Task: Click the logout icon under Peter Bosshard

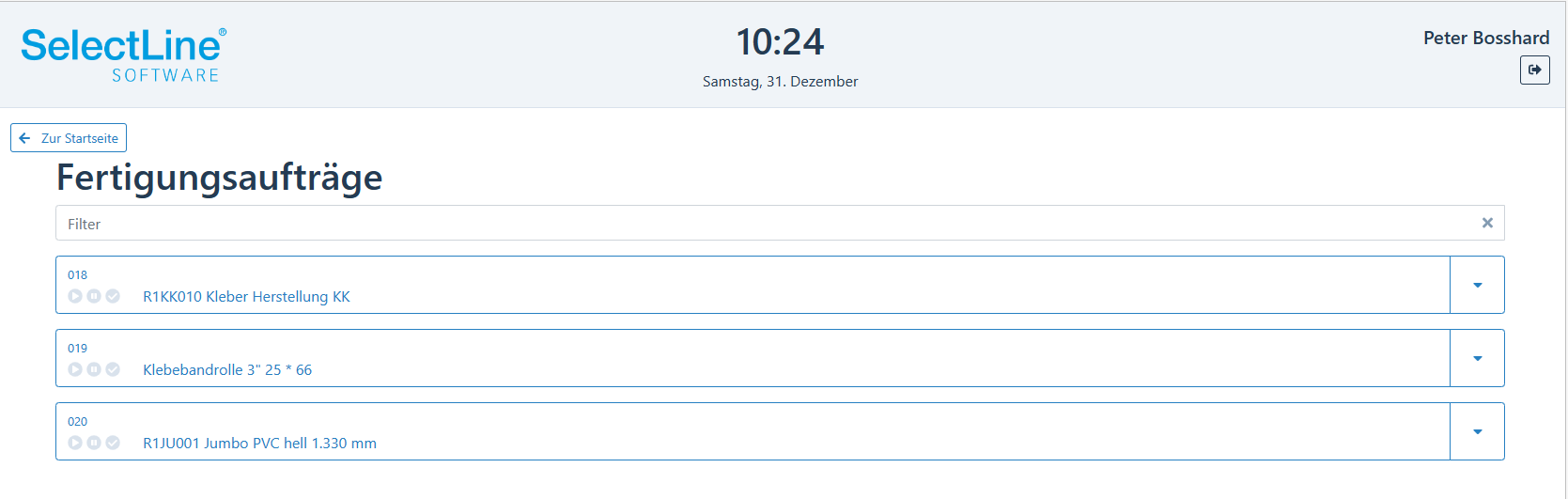Action: 1534,70
